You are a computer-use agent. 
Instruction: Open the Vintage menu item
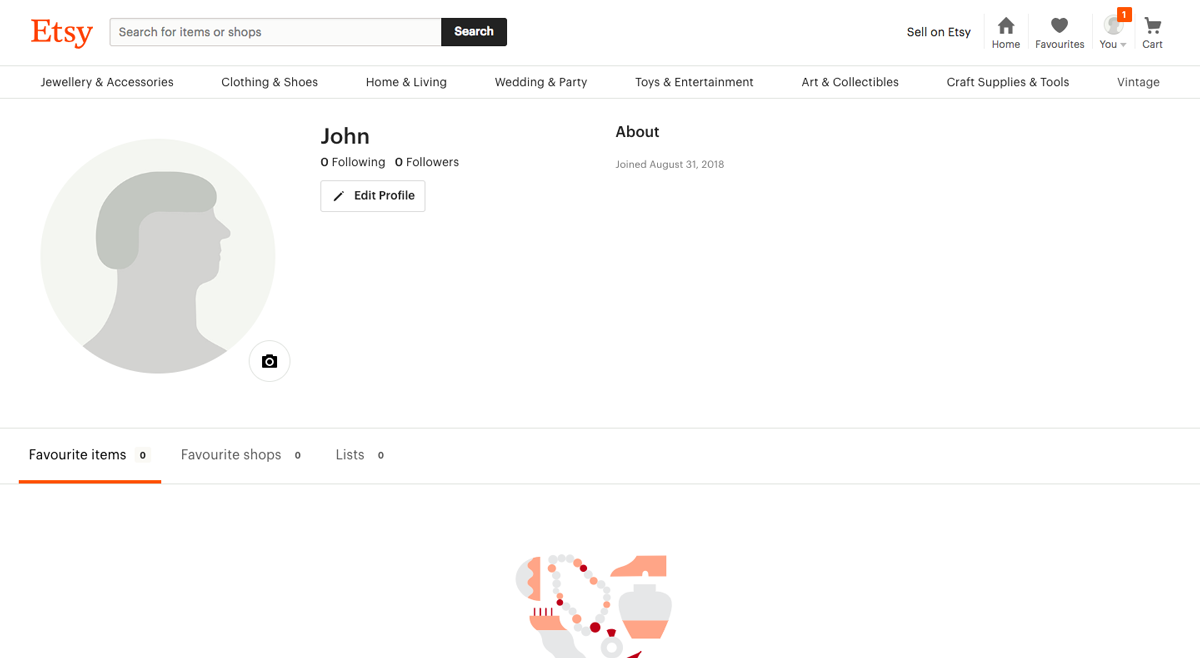[1138, 82]
